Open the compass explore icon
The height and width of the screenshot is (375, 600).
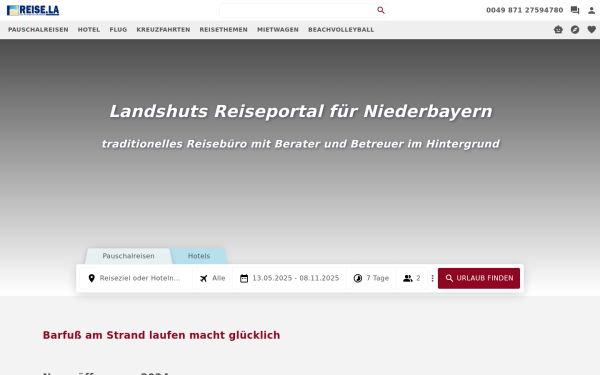pos(575,29)
